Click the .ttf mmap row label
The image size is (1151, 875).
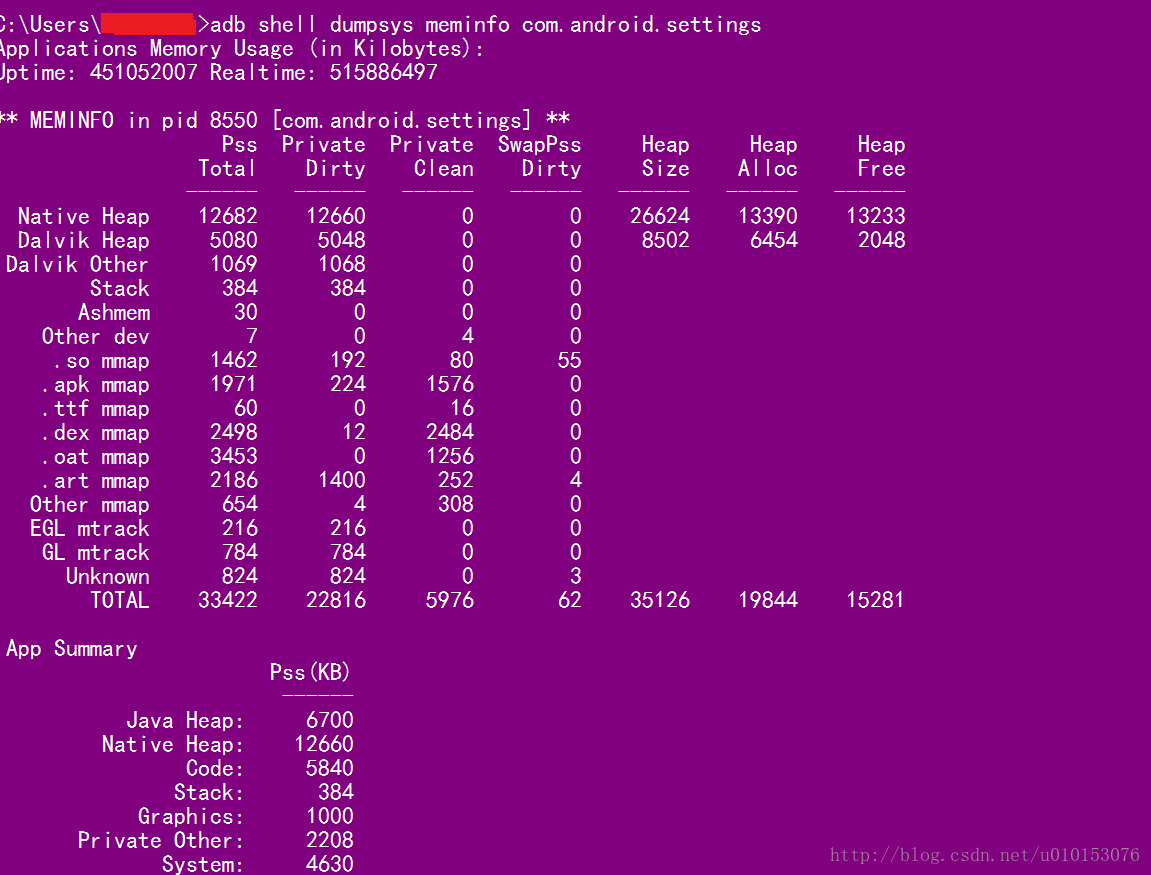coord(95,409)
